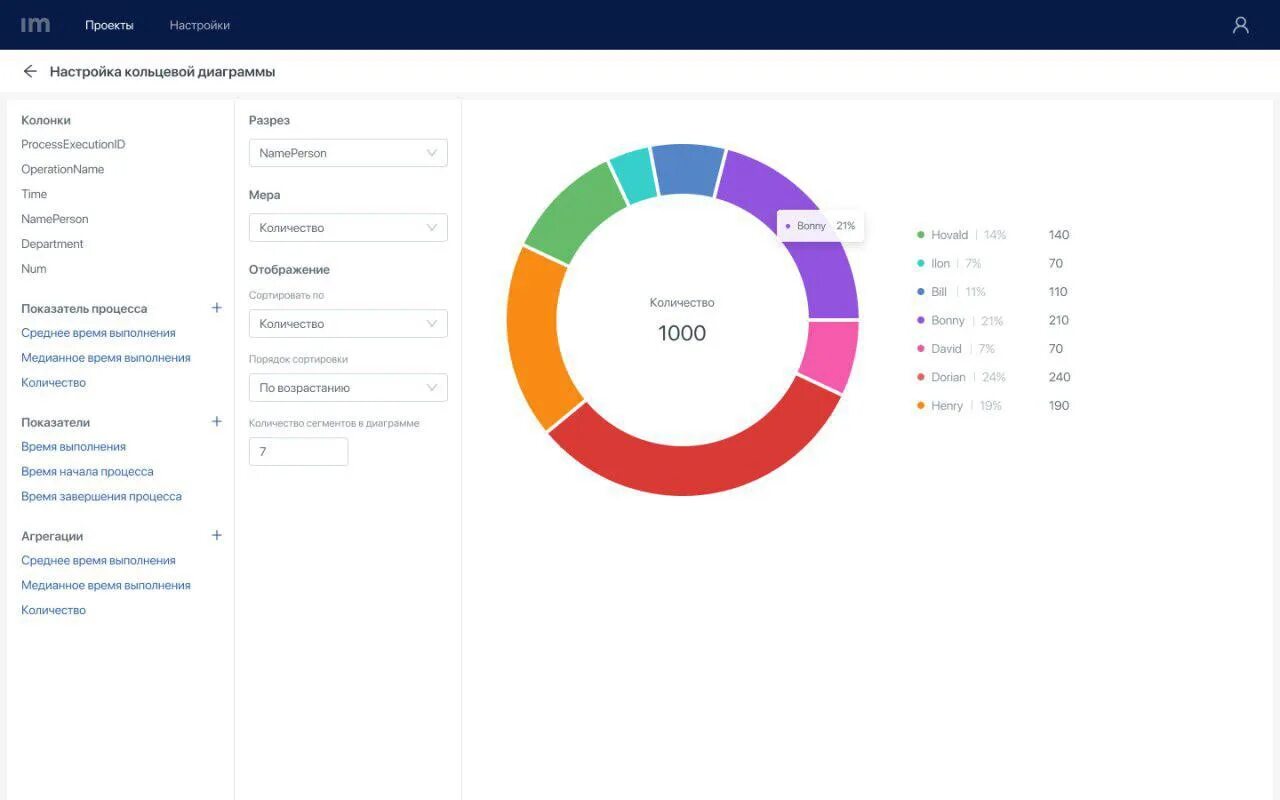This screenshot has width=1280, height=800.
Task: Open the Время начала процесса indicator
Action: (87, 472)
